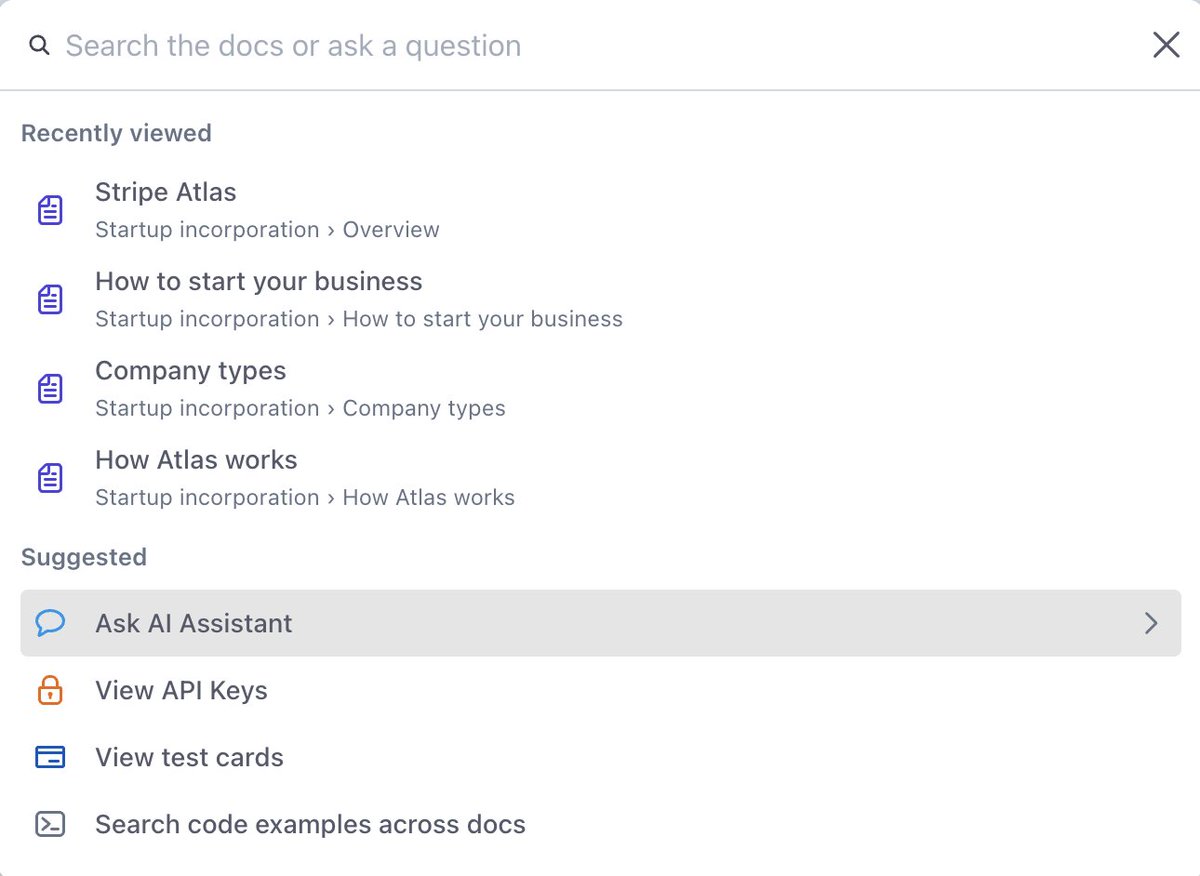Screen dimensions: 1200x876
Task: Click the How to start your business document icon
Action: click(50, 299)
